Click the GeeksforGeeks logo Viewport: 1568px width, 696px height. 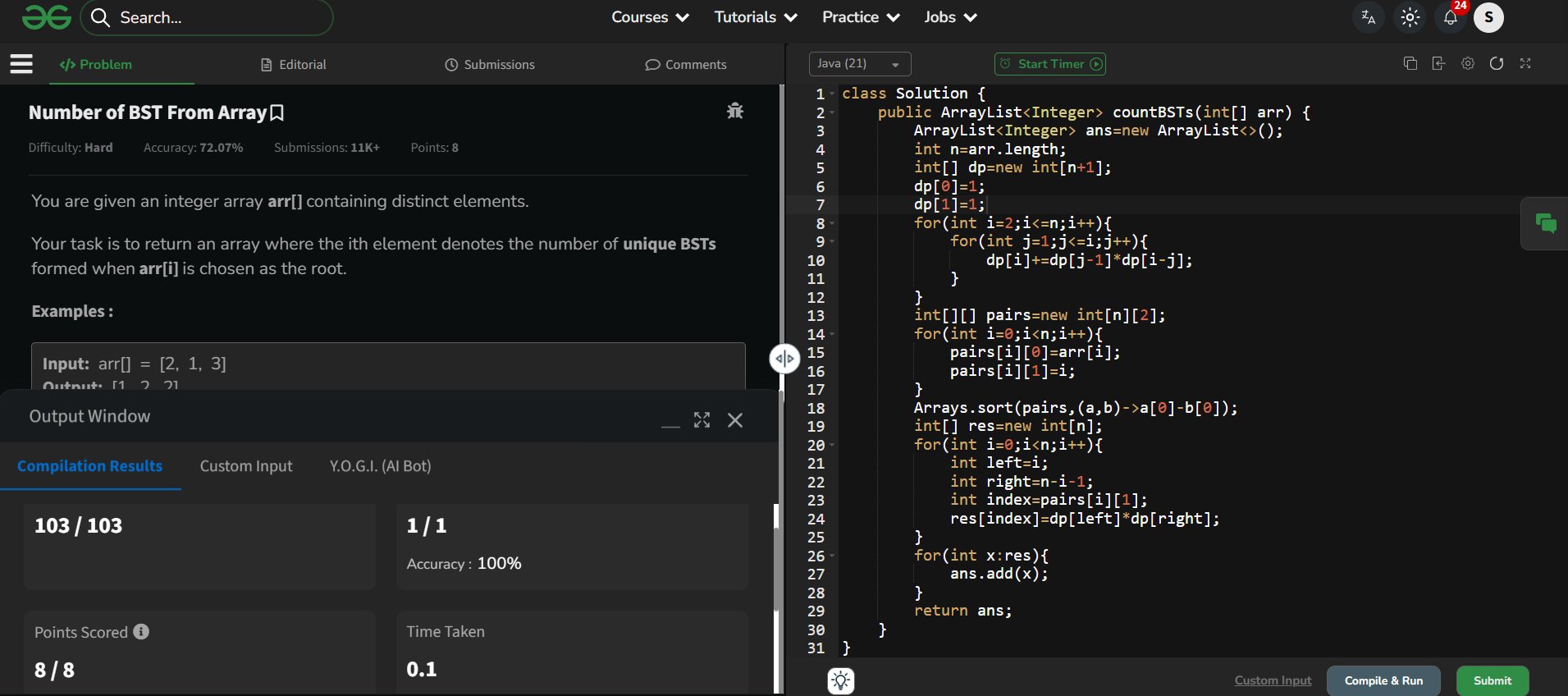click(x=46, y=17)
